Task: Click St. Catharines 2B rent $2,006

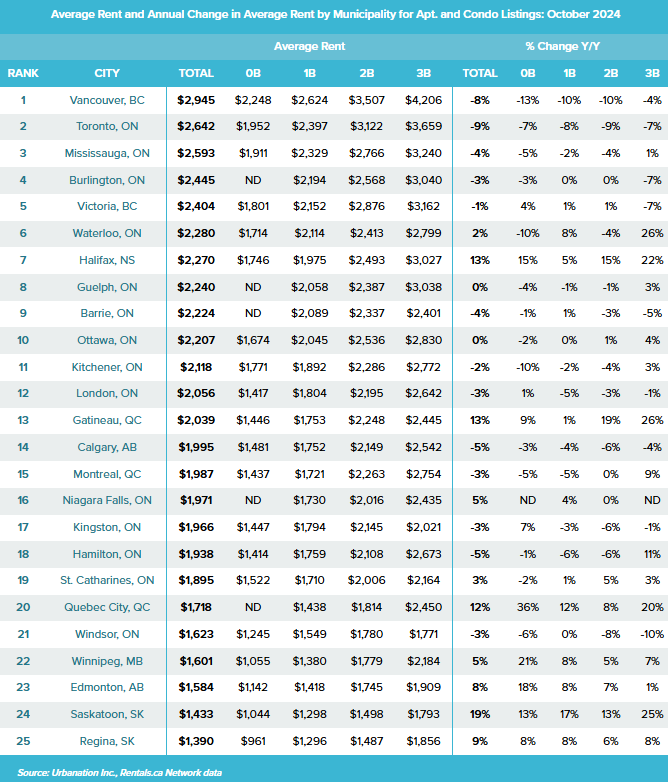Action: [x=367, y=580]
